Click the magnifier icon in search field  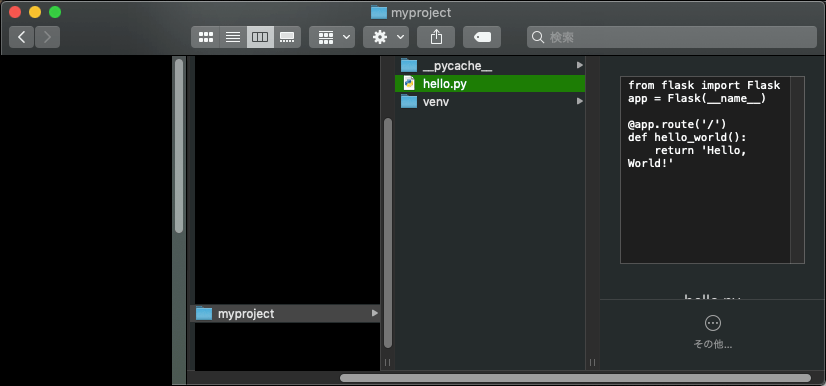point(538,37)
